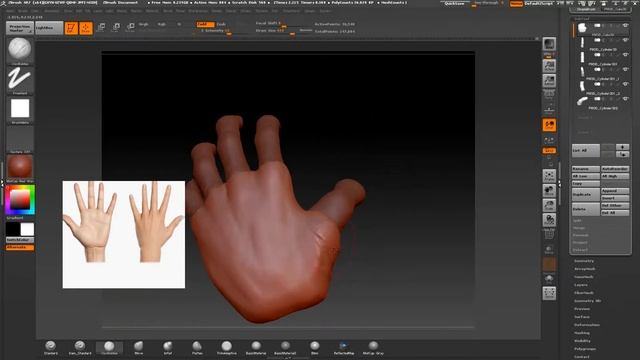Activate the Rotate transpose icon in top shelf
Viewport: 640px width, 360px height.
pyautogui.click(x=130, y=28)
